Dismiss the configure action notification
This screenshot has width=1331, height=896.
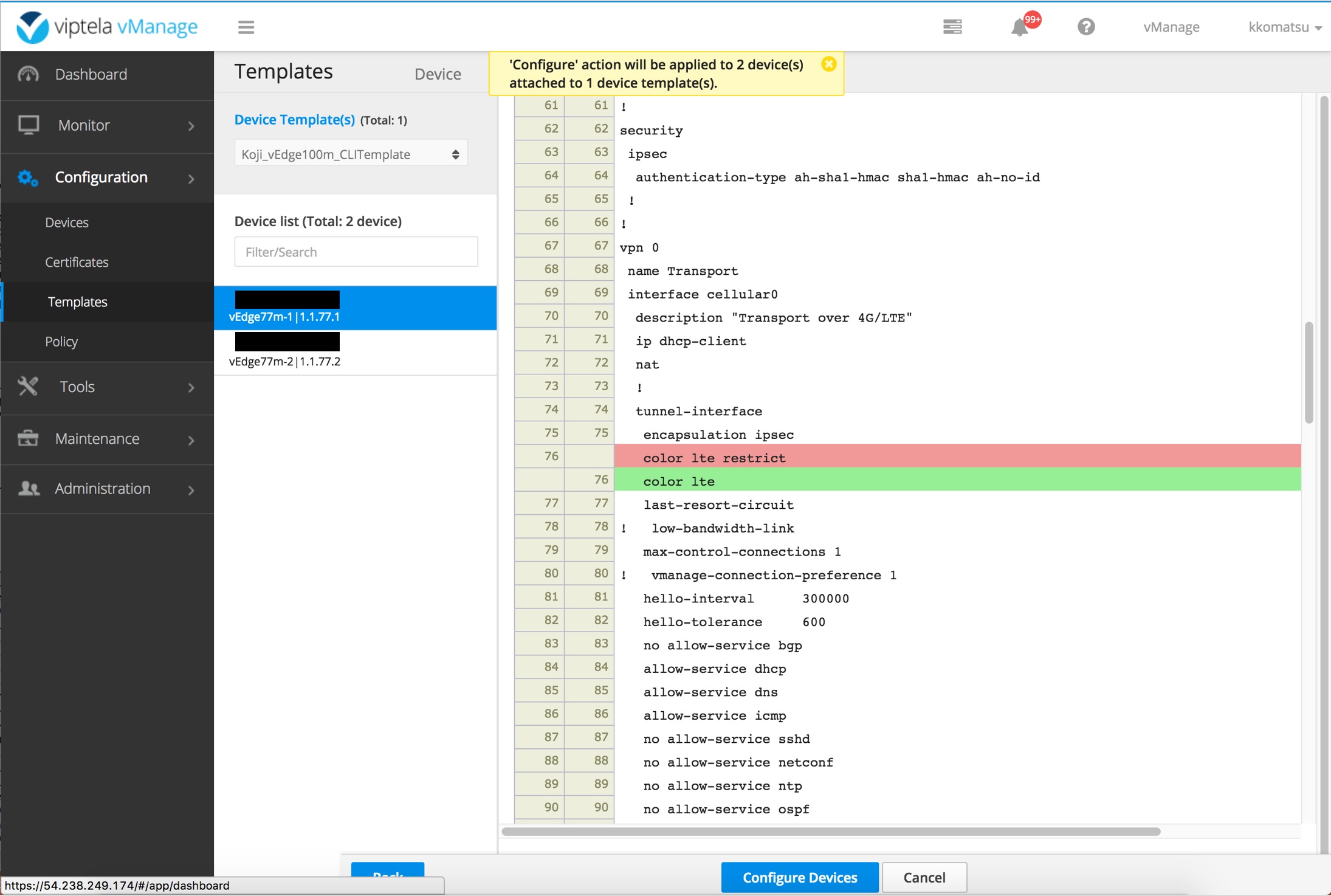tap(828, 63)
